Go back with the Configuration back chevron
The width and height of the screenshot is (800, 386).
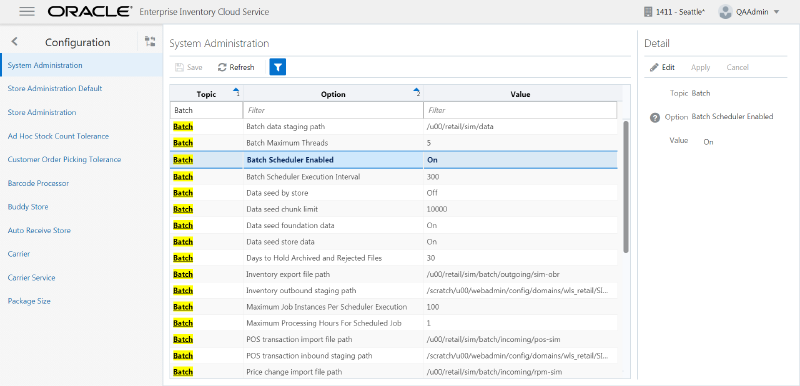coord(15,42)
